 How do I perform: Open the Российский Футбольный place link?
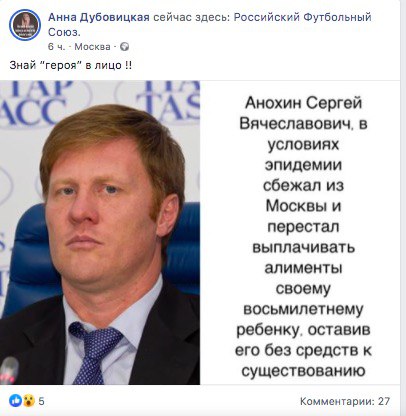(x=302, y=17)
